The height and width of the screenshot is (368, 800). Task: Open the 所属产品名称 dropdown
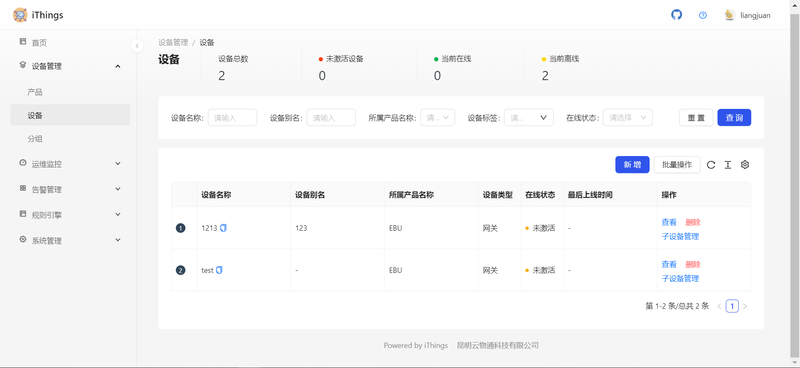pyautogui.click(x=437, y=117)
